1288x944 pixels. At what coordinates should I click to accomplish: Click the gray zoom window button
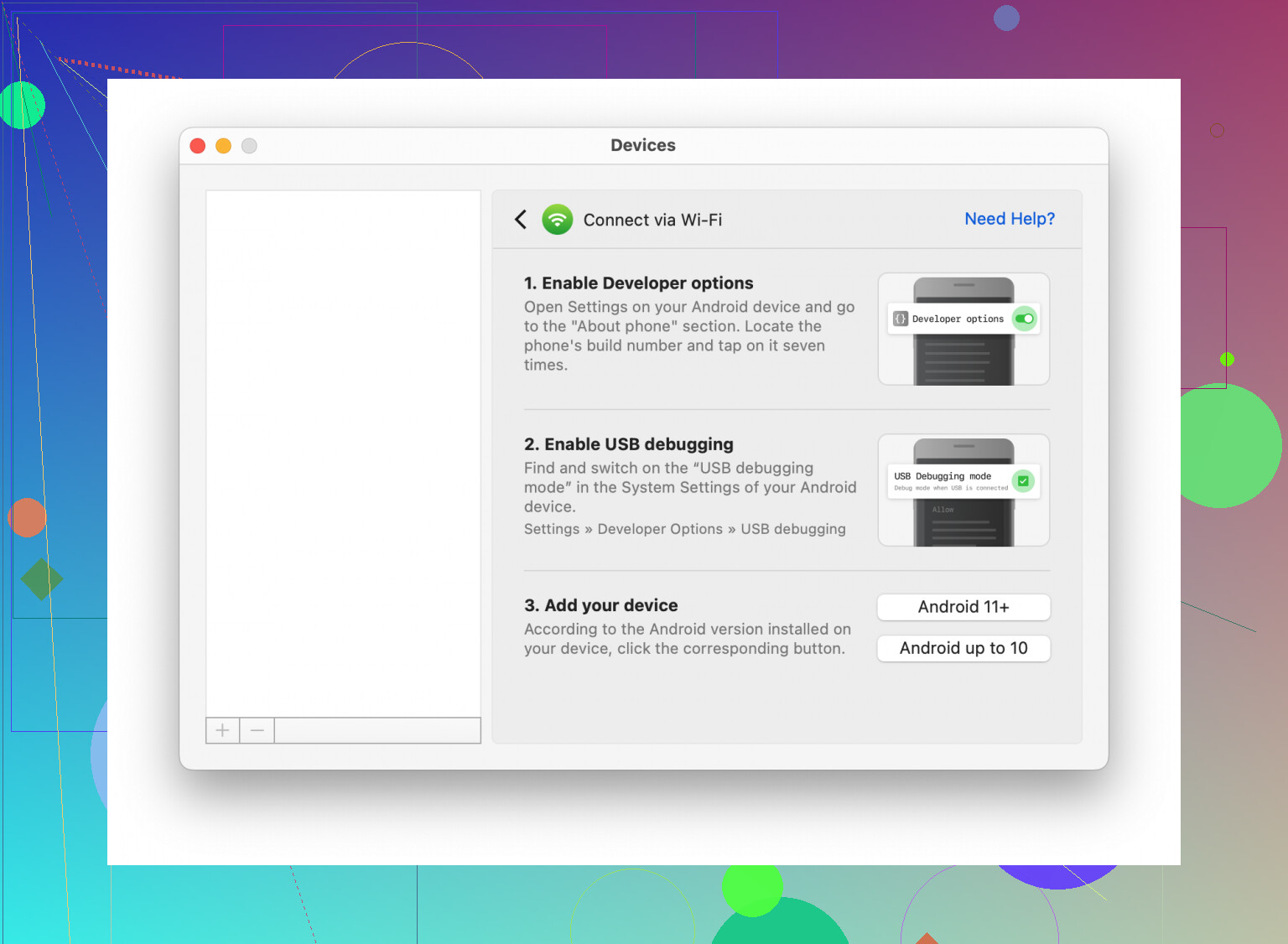(249, 146)
